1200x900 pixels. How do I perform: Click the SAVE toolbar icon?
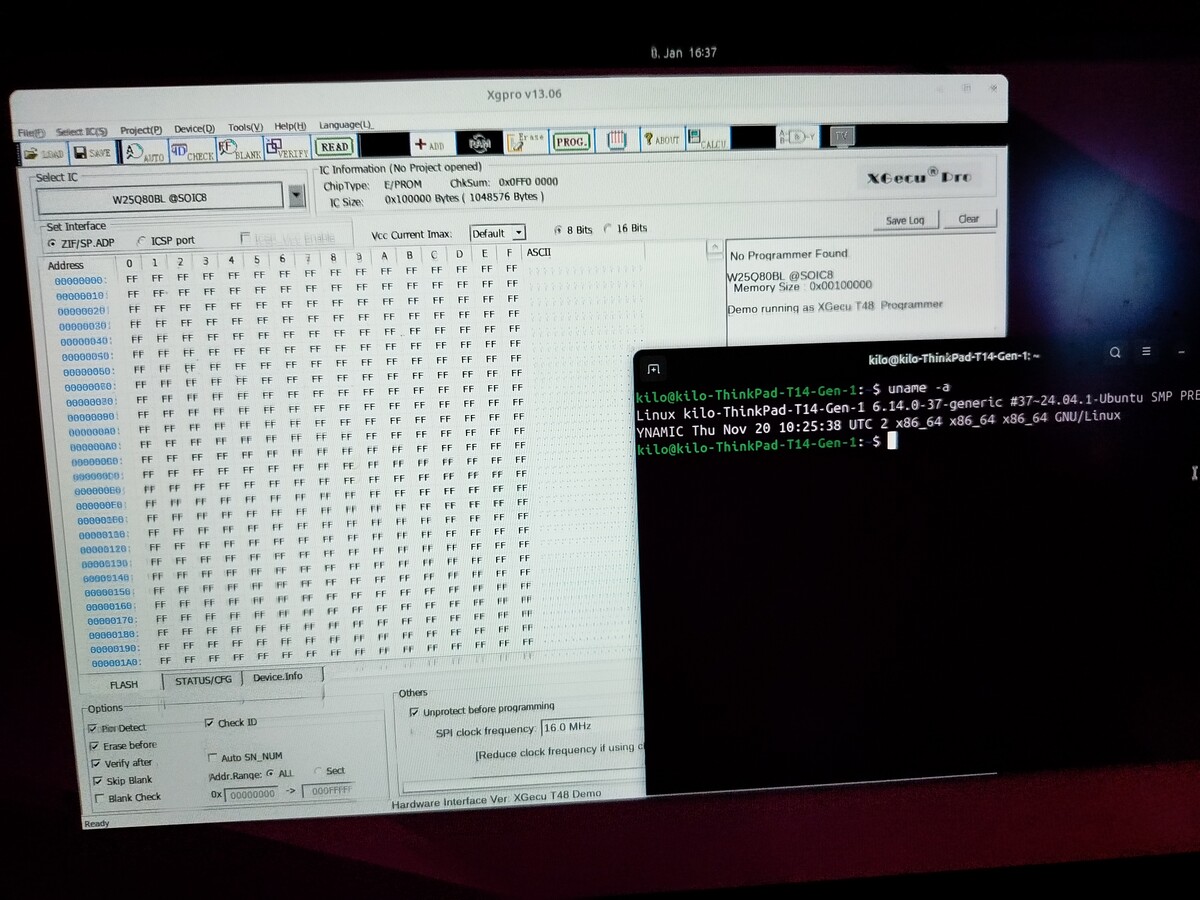click(x=92, y=153)
